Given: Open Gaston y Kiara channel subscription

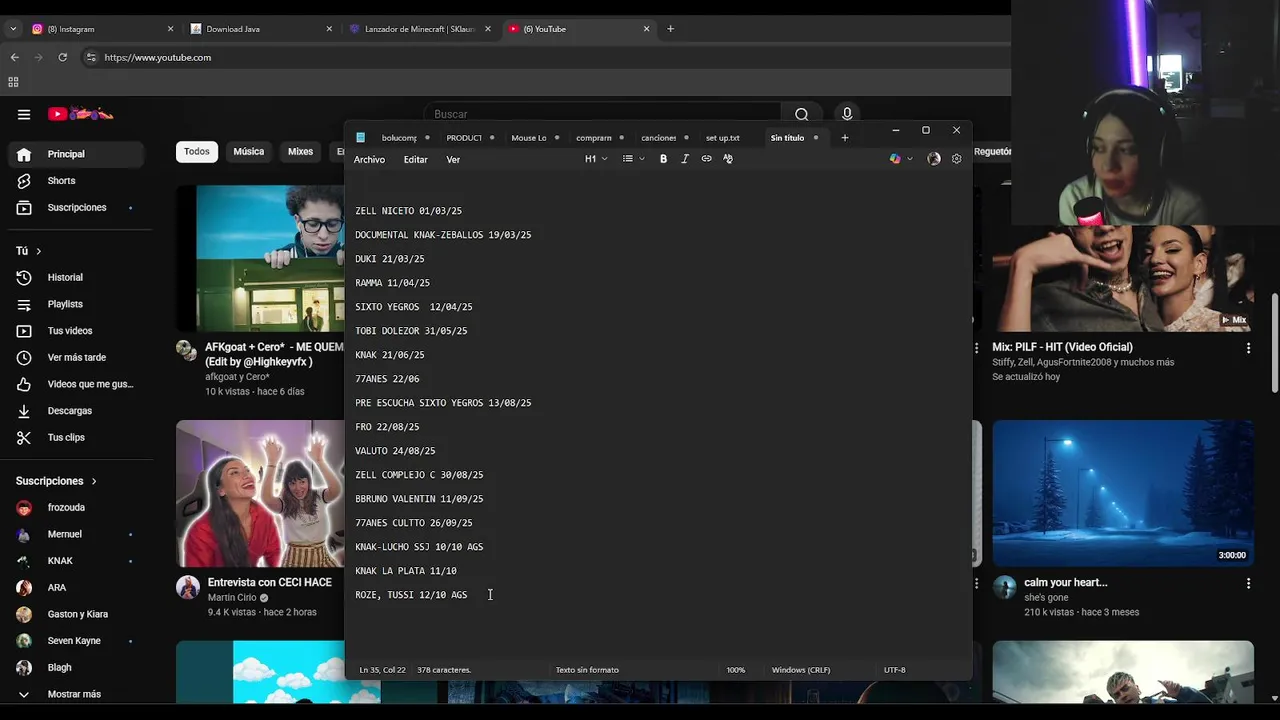Looking at the screenshot, I should point(76,614).
